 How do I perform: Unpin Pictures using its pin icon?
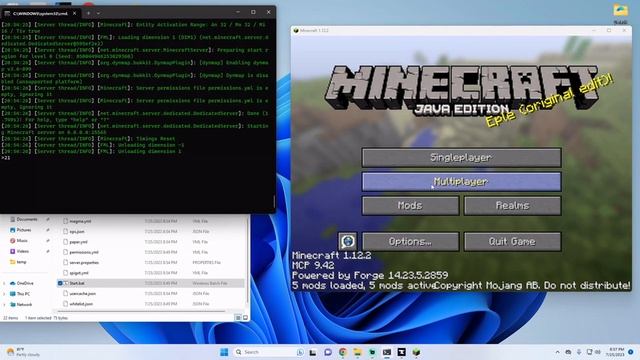(48, 230)
